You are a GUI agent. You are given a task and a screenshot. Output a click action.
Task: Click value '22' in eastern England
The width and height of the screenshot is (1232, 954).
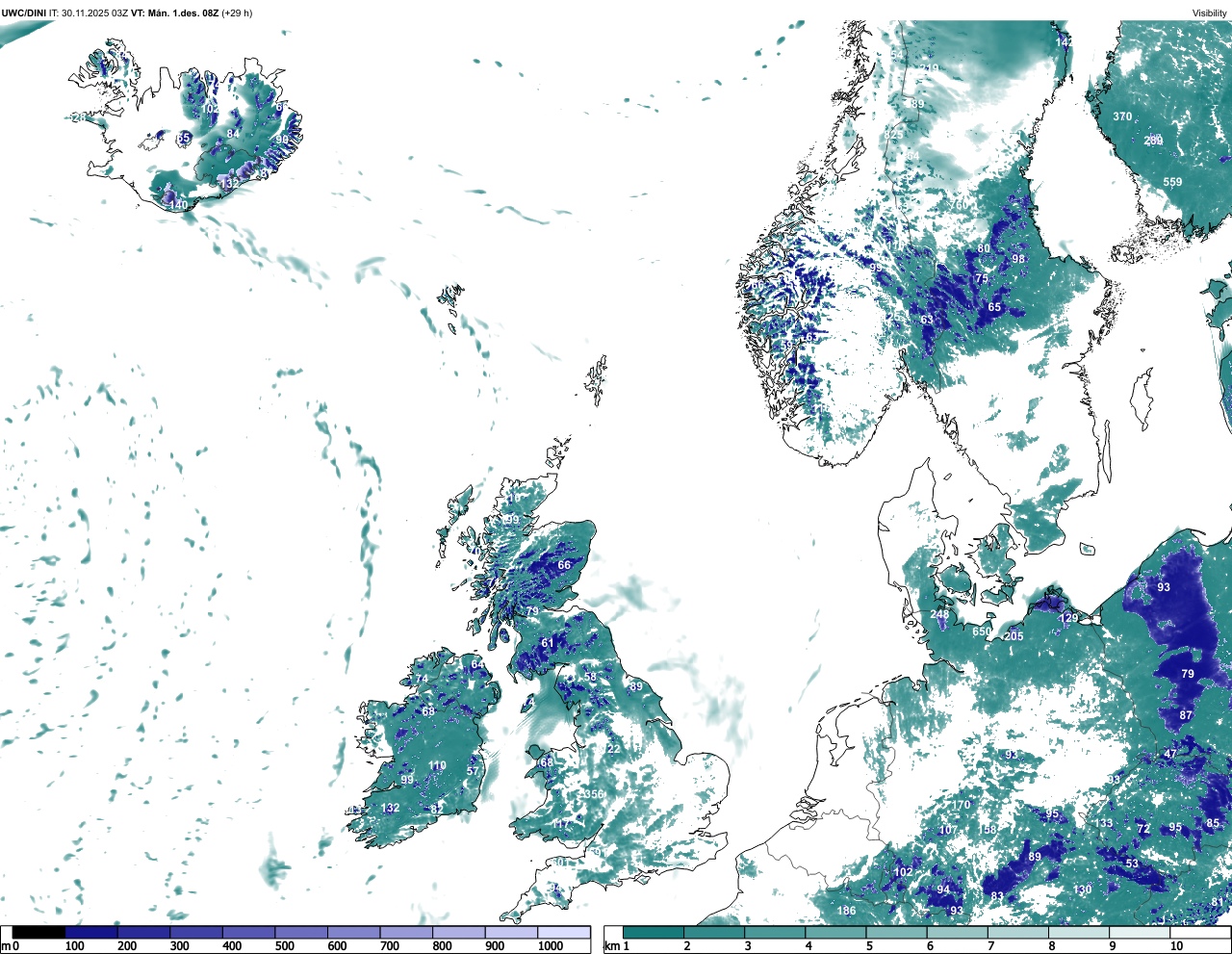[614, 749]
